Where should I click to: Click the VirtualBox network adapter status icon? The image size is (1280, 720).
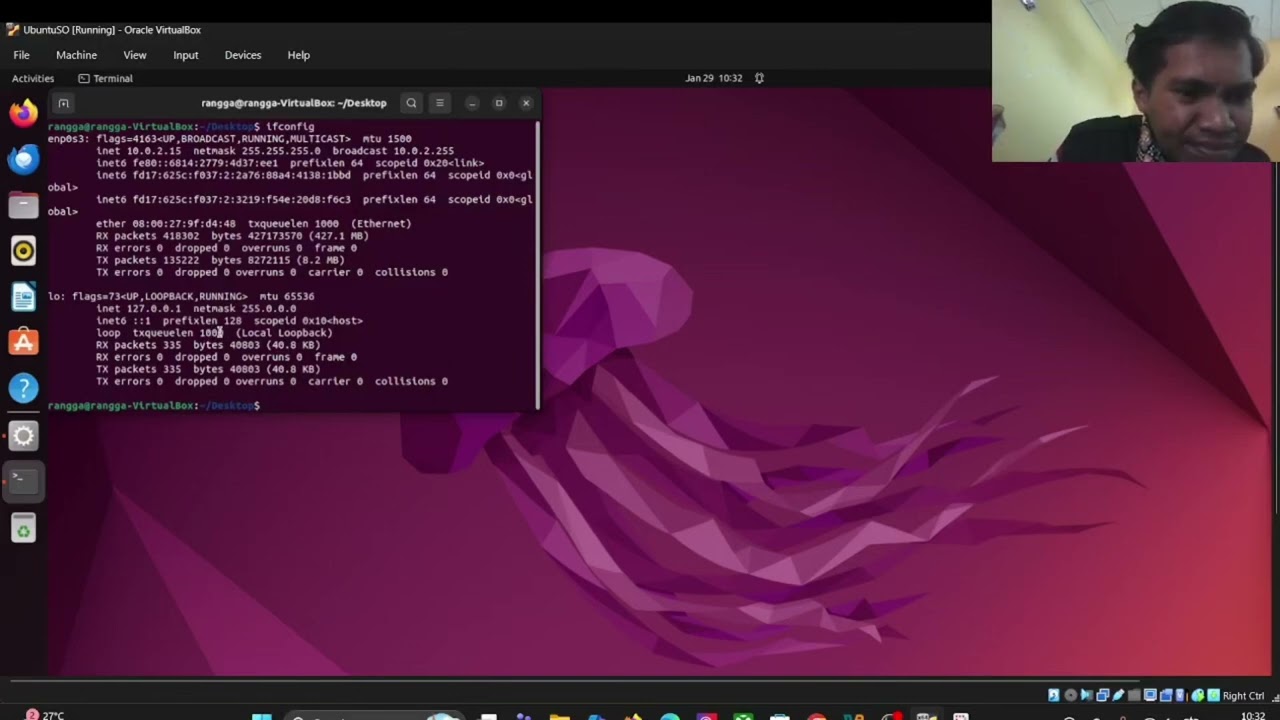point(1102,695)
